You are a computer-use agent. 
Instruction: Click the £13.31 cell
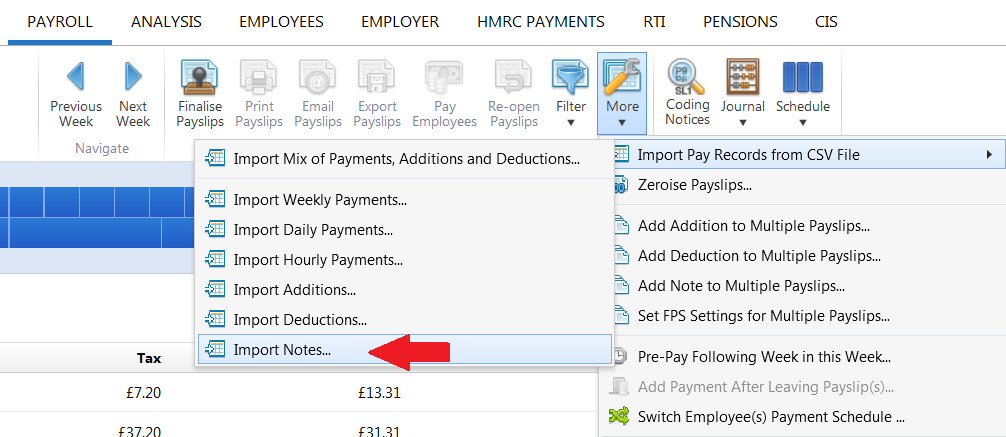coord(379,392)
